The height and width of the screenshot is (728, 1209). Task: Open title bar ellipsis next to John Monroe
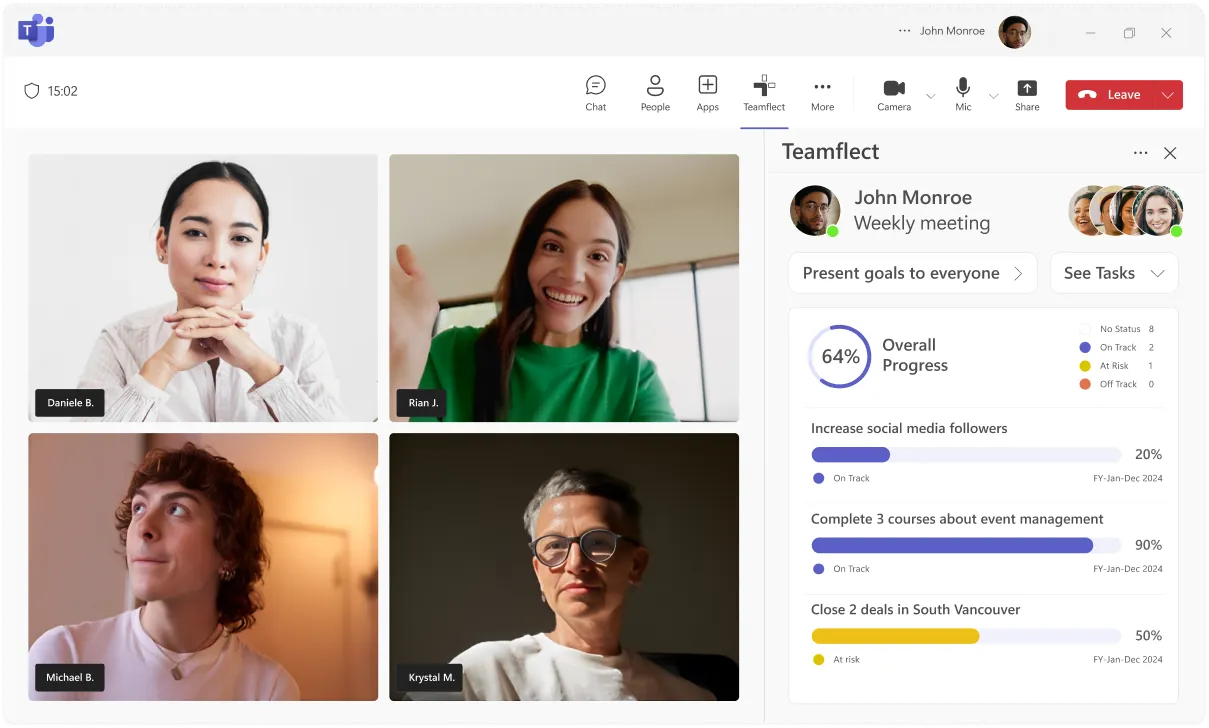coord(905,31)
